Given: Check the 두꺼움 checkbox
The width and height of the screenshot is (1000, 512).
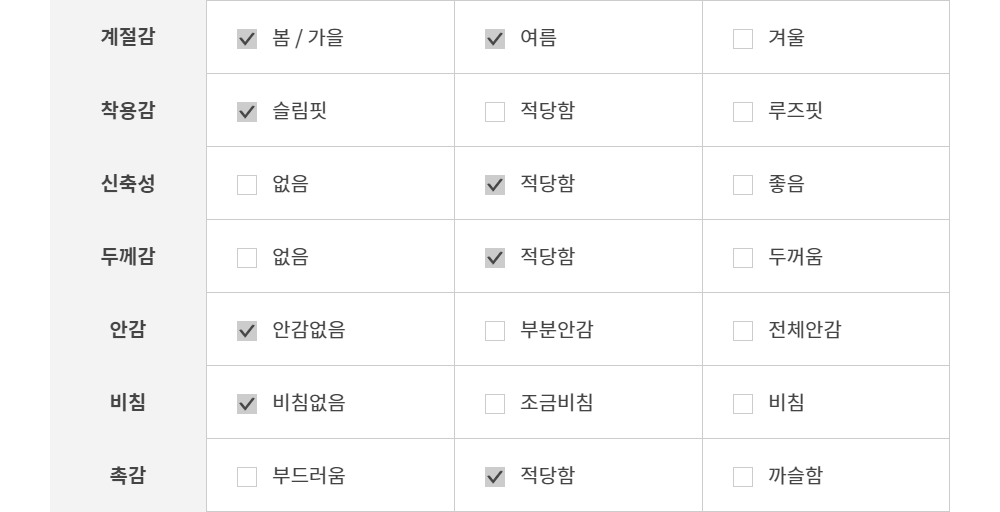Looking at the screenshot, I should tap(743, 258).
